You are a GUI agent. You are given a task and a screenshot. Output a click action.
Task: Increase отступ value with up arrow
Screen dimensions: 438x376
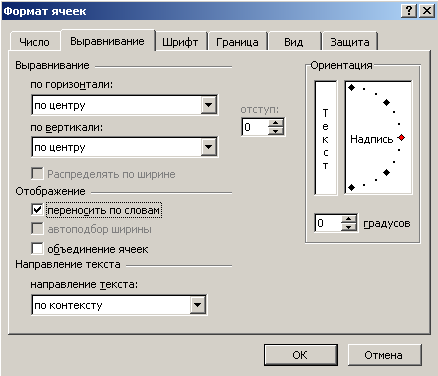tap(276, 123)
